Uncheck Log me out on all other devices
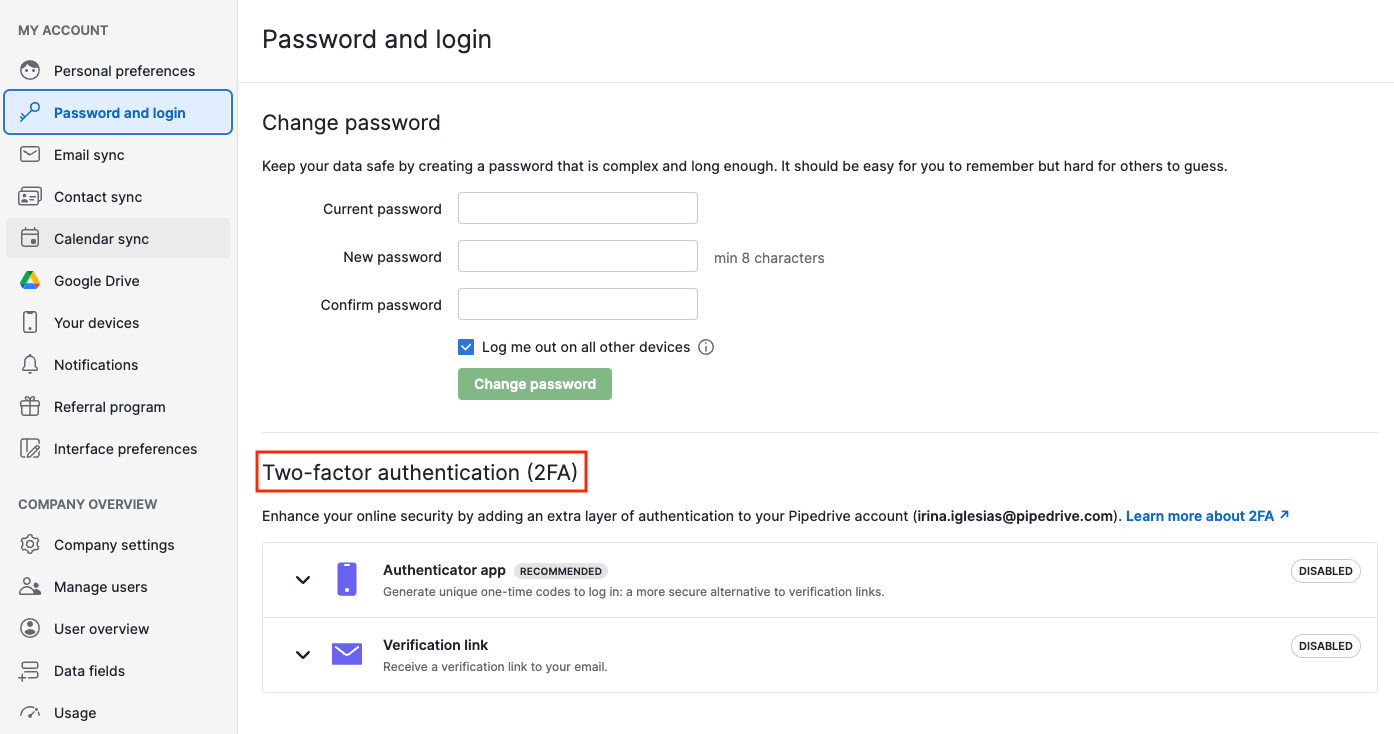This screenshot has width=1394, height=734. 466,346
